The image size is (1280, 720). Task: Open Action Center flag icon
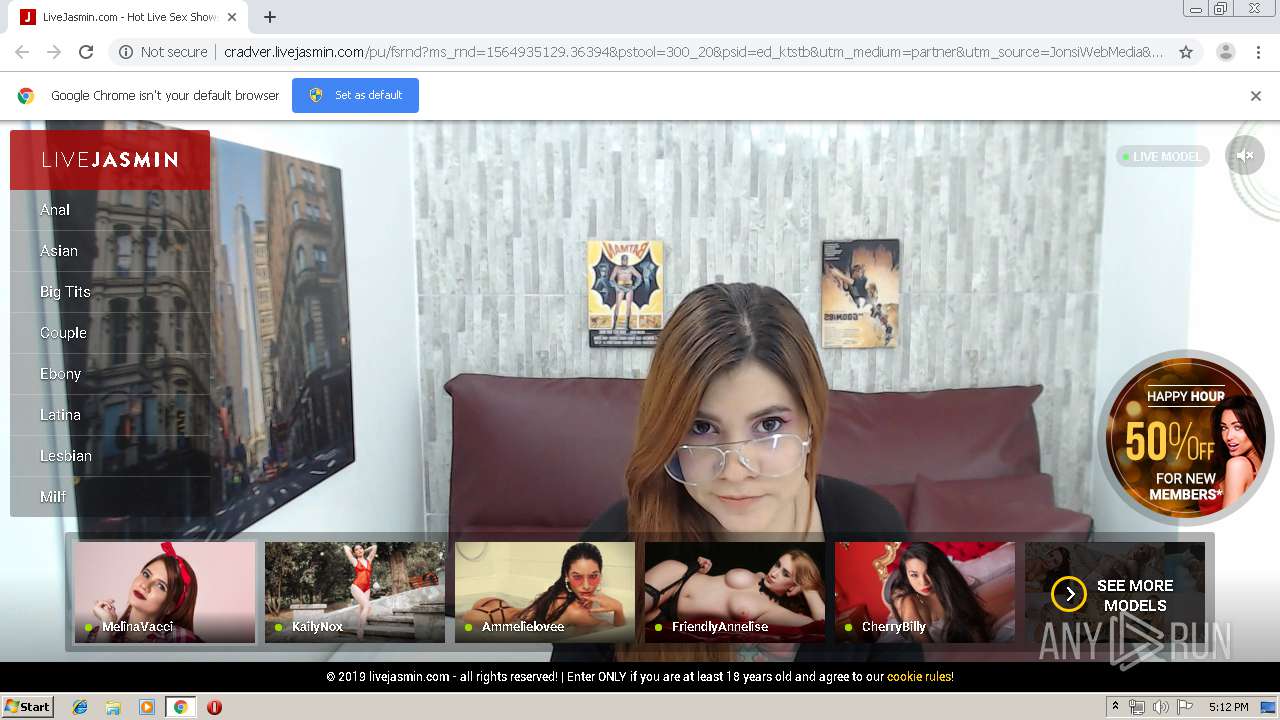tap(1184, 707)
